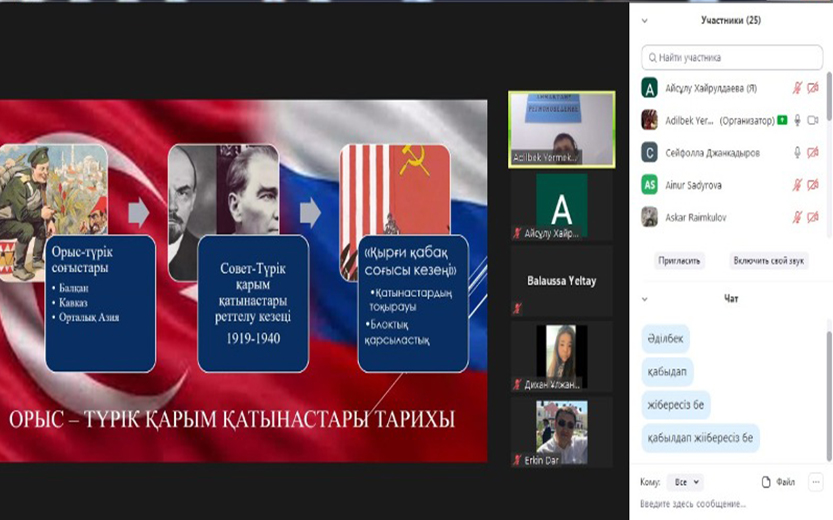The width and height of the screenshot is (833, 520).
Task: Select the Adilbek Yermek video thumbnail
Action: tap(562, 130)
